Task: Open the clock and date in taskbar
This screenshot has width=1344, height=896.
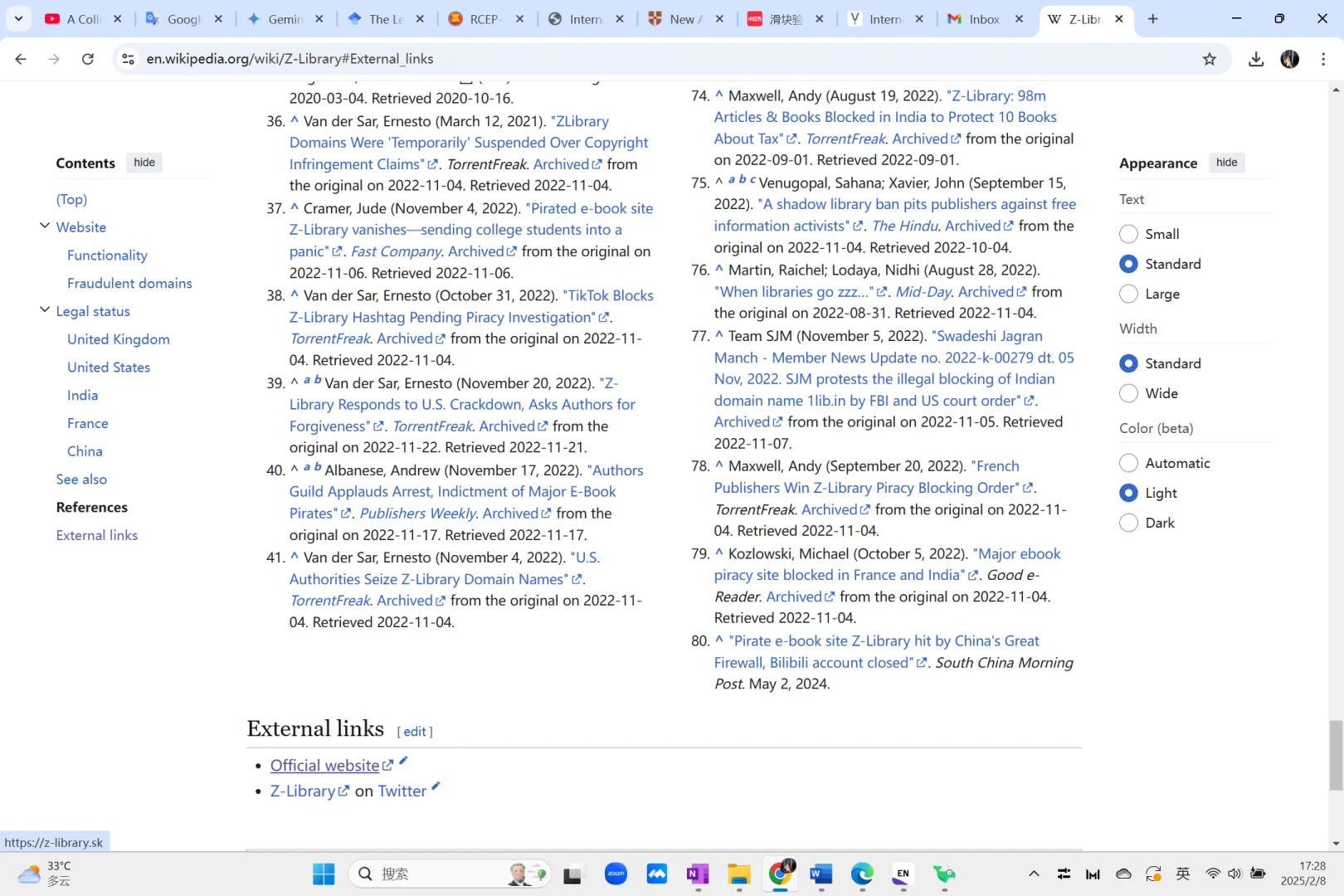Action: (1303, 874)
